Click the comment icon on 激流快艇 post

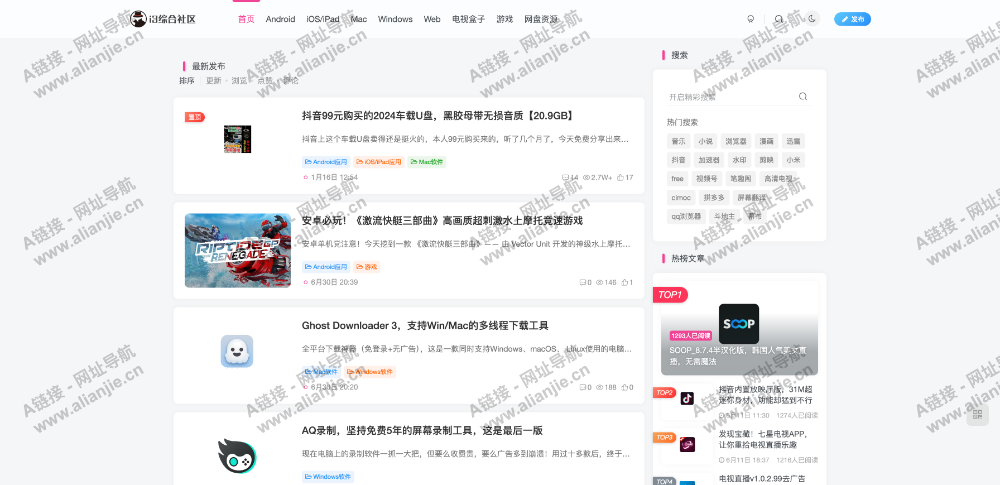tap(582, 282)
